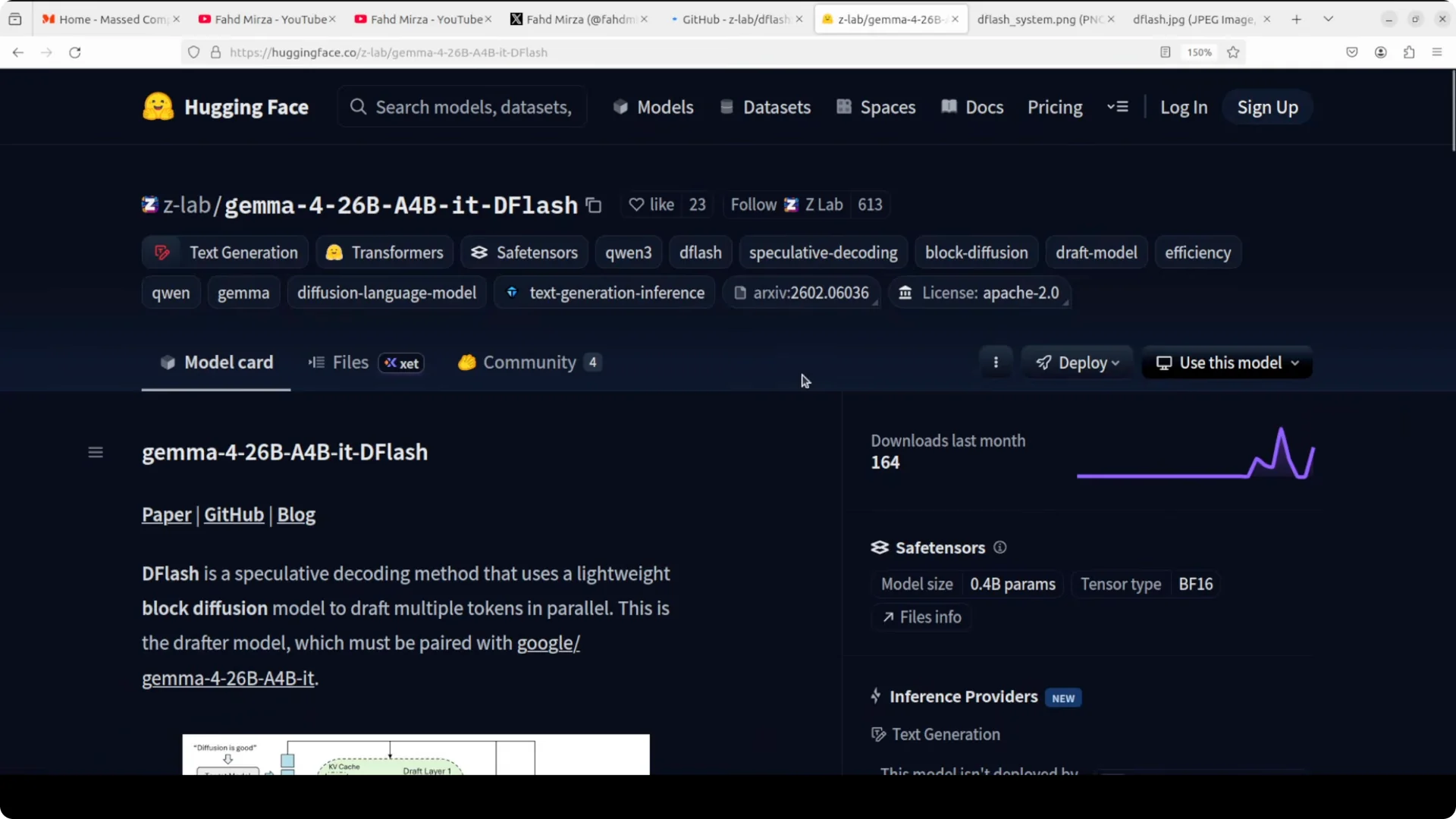
Task: Open the Files tab
Action: (x=366, y=362)
